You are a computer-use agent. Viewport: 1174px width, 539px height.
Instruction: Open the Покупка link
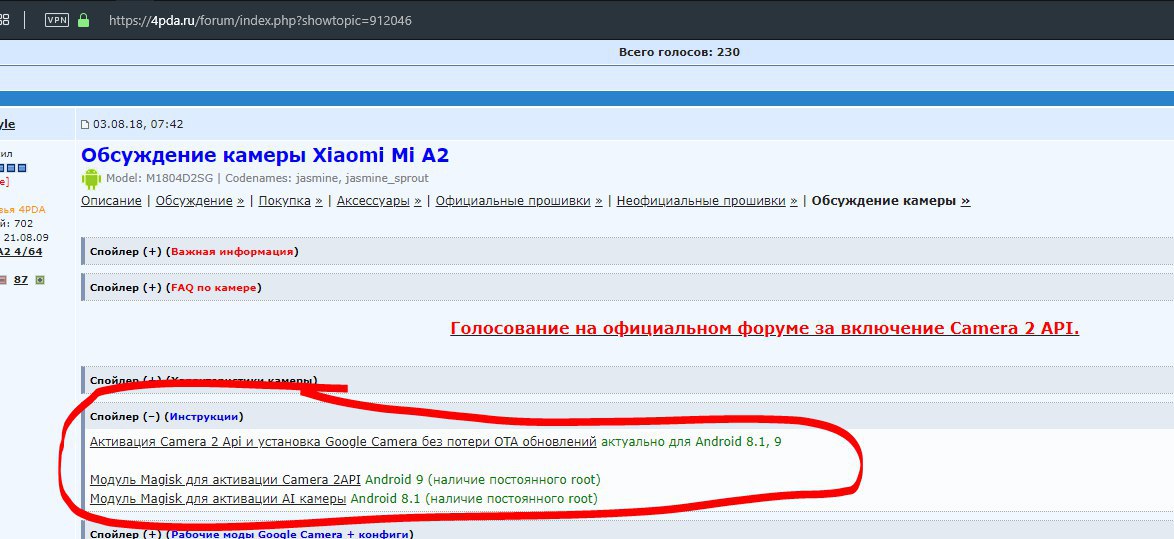pyautogui.click(x=285, y=201)
